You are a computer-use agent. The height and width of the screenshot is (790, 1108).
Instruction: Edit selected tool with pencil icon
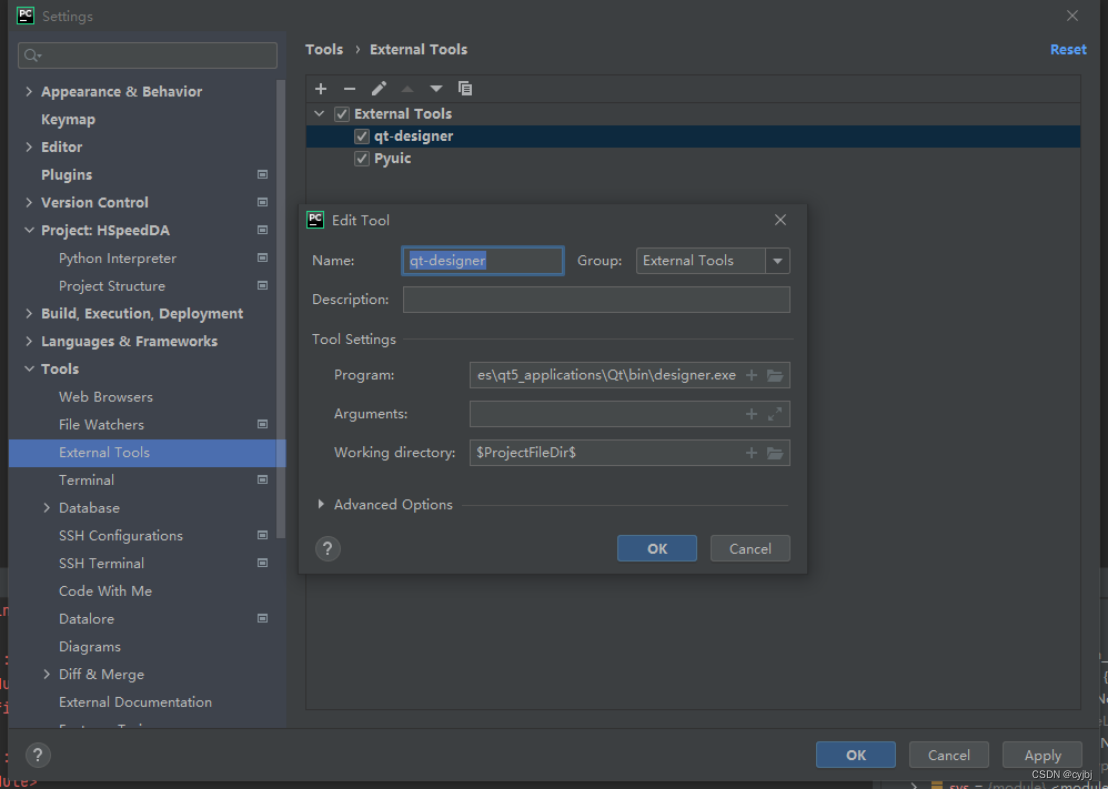point(379,89)
